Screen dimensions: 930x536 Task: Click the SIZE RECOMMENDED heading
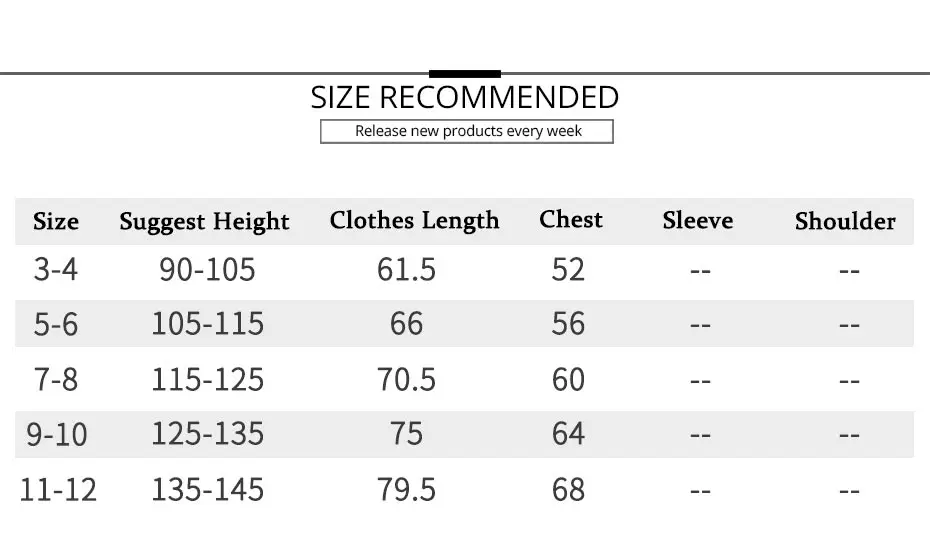(464, 97)
